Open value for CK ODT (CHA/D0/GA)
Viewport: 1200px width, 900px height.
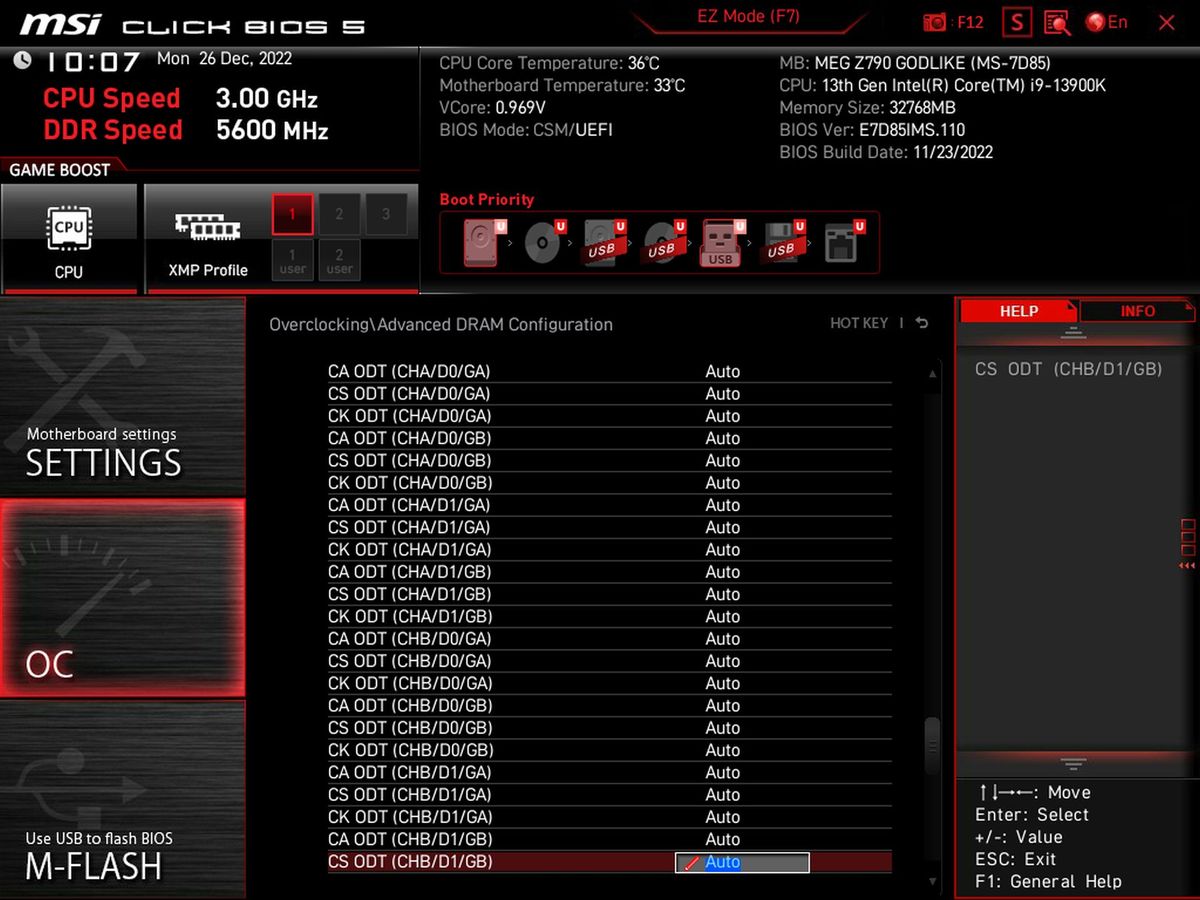723,416
